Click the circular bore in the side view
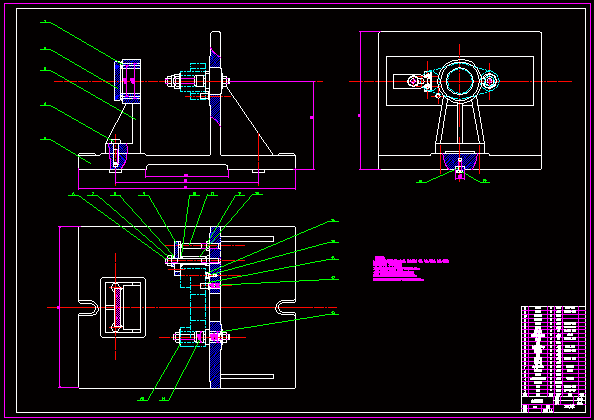594x420 pixels. (460, 81)
